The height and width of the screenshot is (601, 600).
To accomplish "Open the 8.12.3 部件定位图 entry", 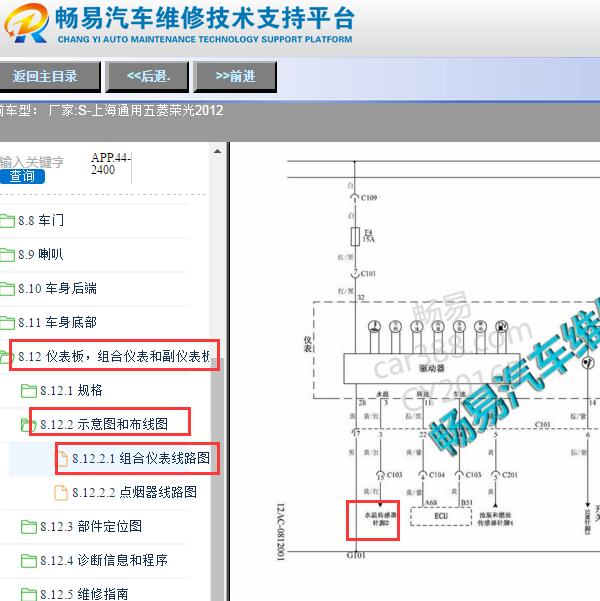I will [91, 526].
